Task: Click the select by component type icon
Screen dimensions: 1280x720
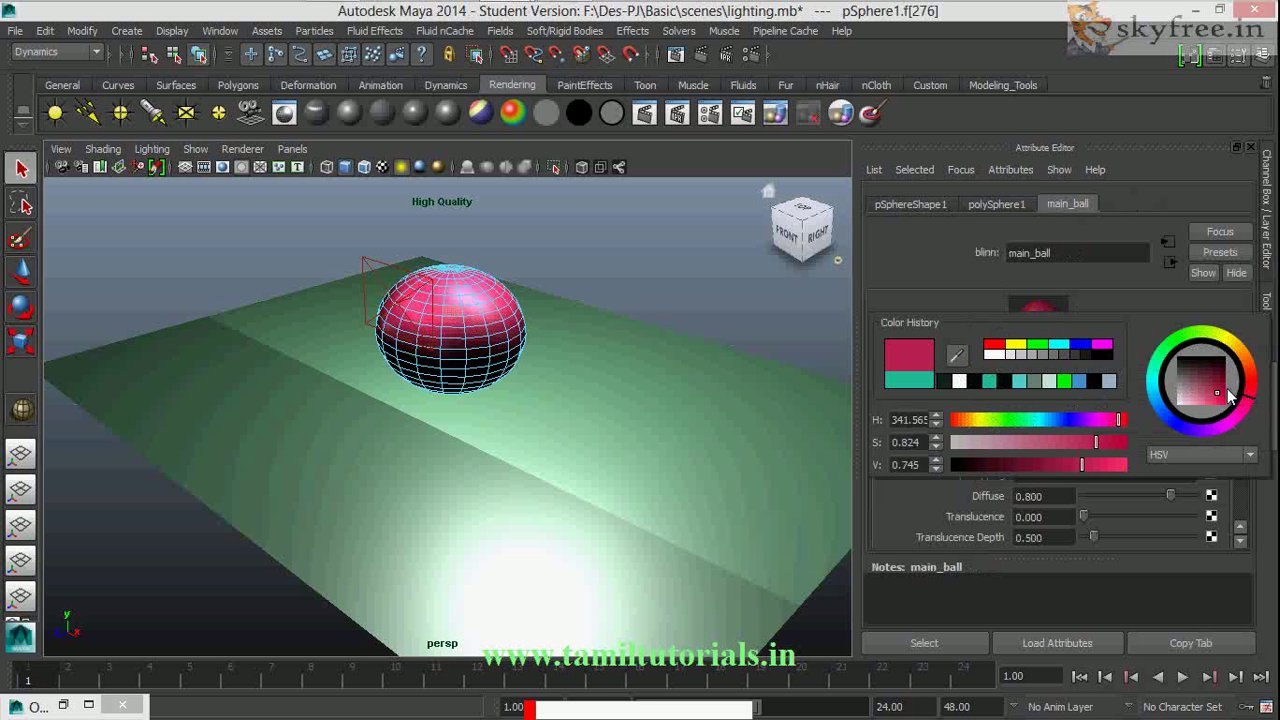Action: 198,54
